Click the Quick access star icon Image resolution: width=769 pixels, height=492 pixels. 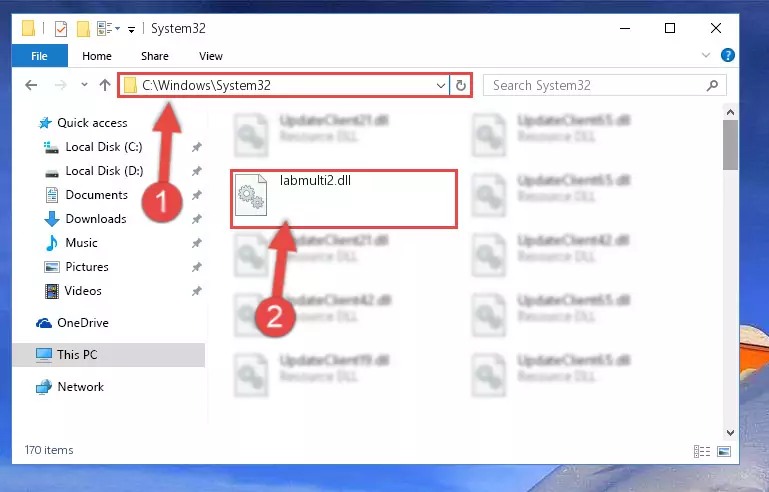(45, 123)
